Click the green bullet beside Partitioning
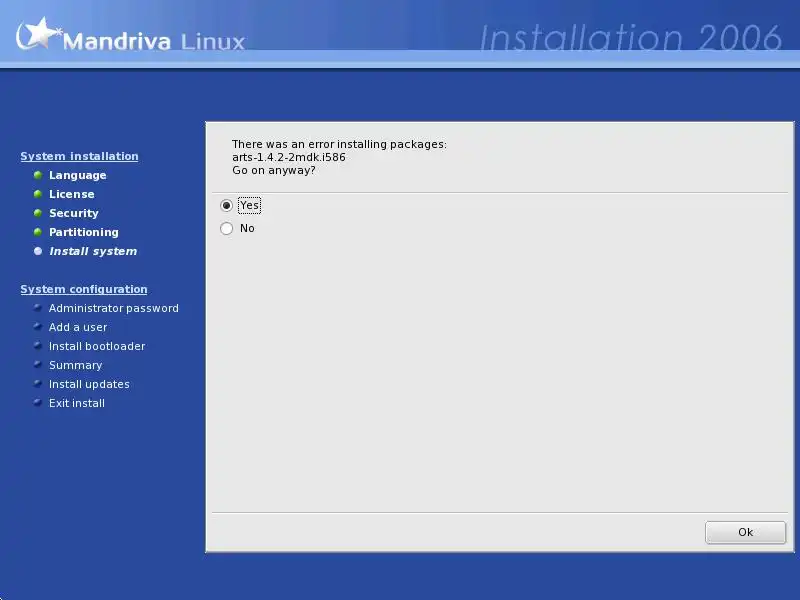800x600 pixels. coord(38,232)
